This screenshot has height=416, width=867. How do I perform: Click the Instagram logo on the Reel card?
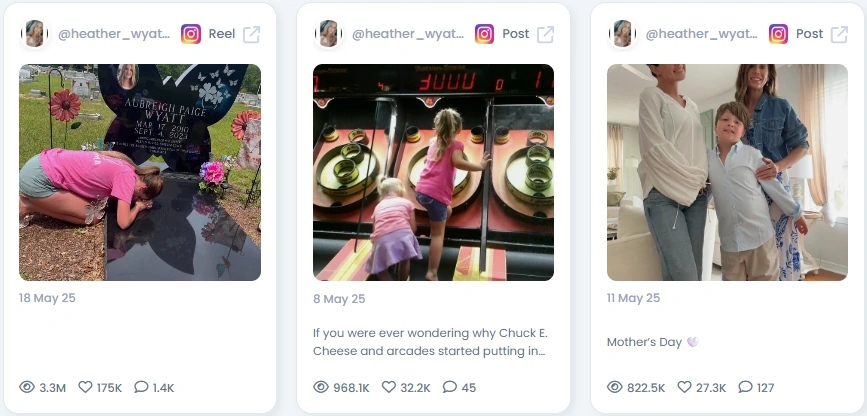(x=191, y=34)
